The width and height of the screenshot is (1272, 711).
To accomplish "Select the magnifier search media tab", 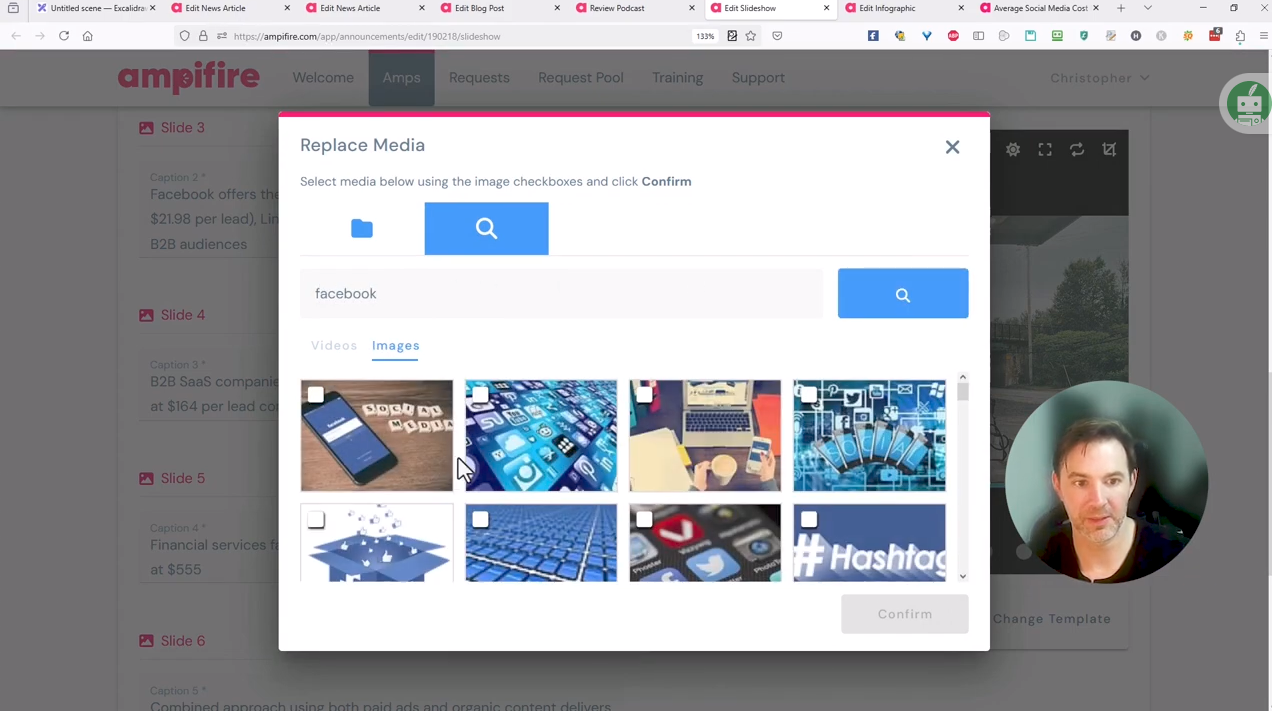I will coord(486,229).
